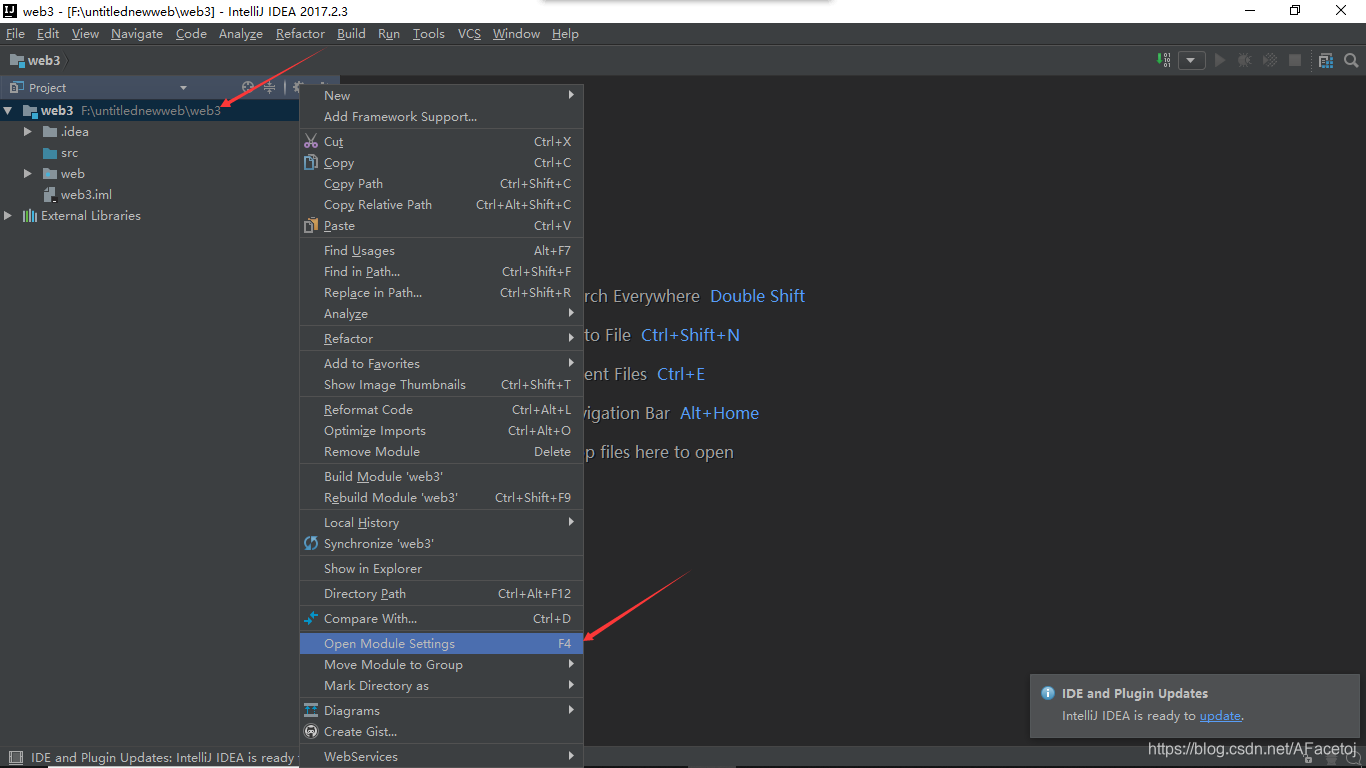Expand Local History submenu
Image resolution: width=1366 pixels, height=768 pixels.
tap(441, 523)
